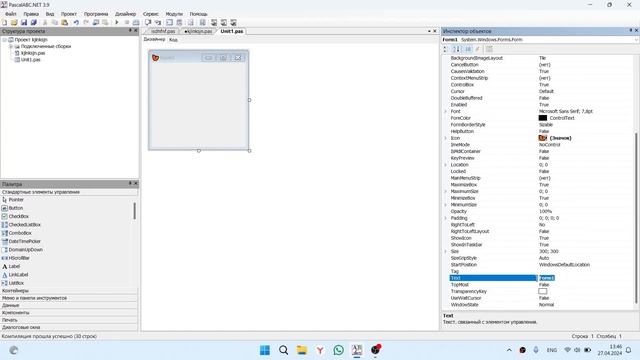Click the Save file toolbar icon

click(x=24, y=22)
